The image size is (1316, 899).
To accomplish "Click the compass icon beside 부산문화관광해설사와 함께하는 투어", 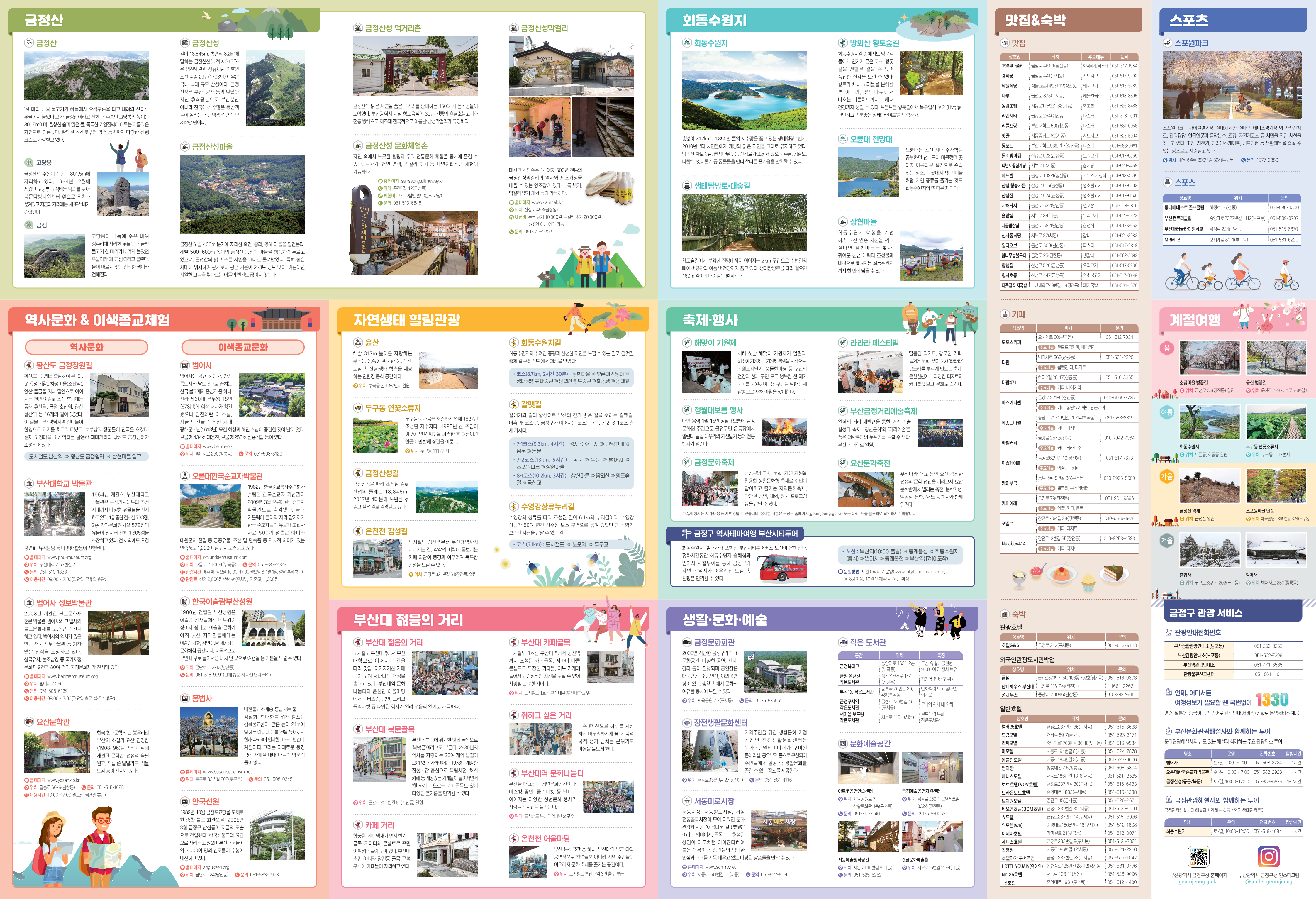I will [1168, 731].
